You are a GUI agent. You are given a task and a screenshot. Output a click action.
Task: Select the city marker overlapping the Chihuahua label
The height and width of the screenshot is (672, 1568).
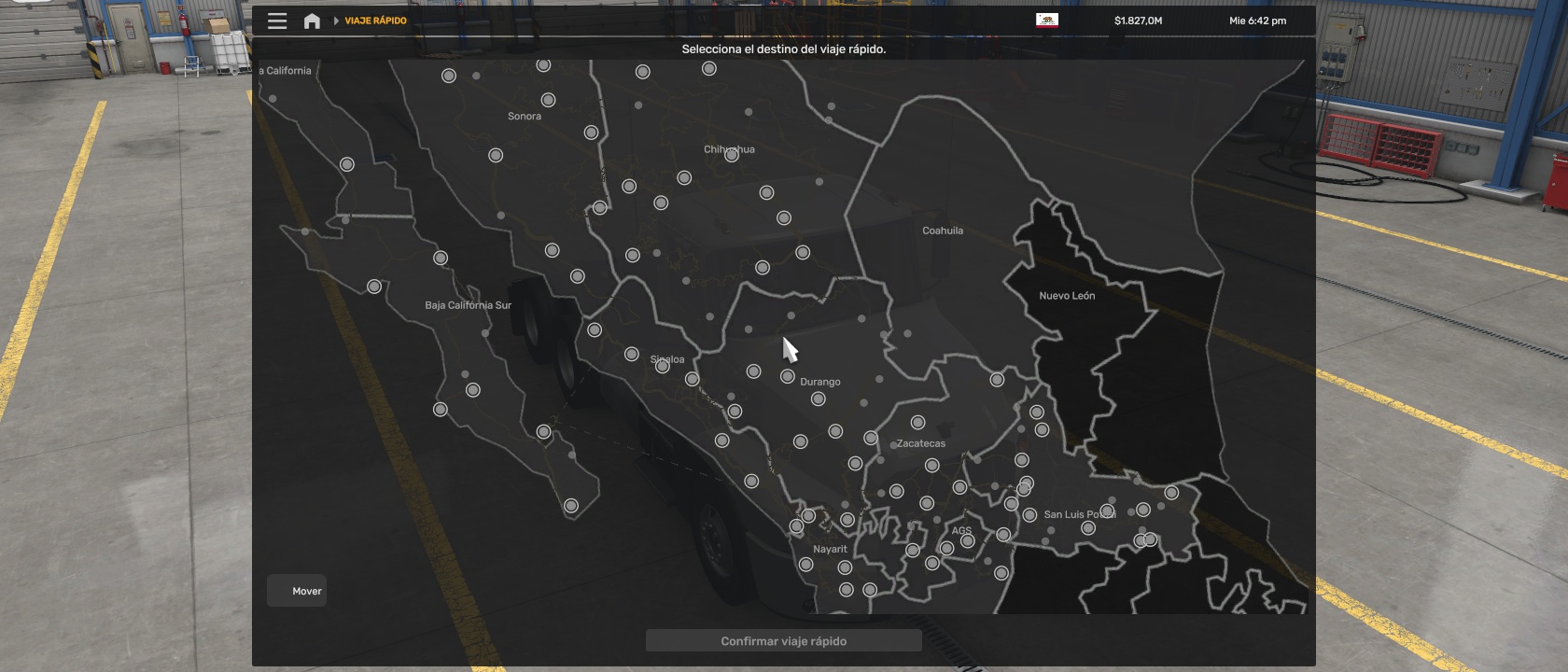coord(732,155)
